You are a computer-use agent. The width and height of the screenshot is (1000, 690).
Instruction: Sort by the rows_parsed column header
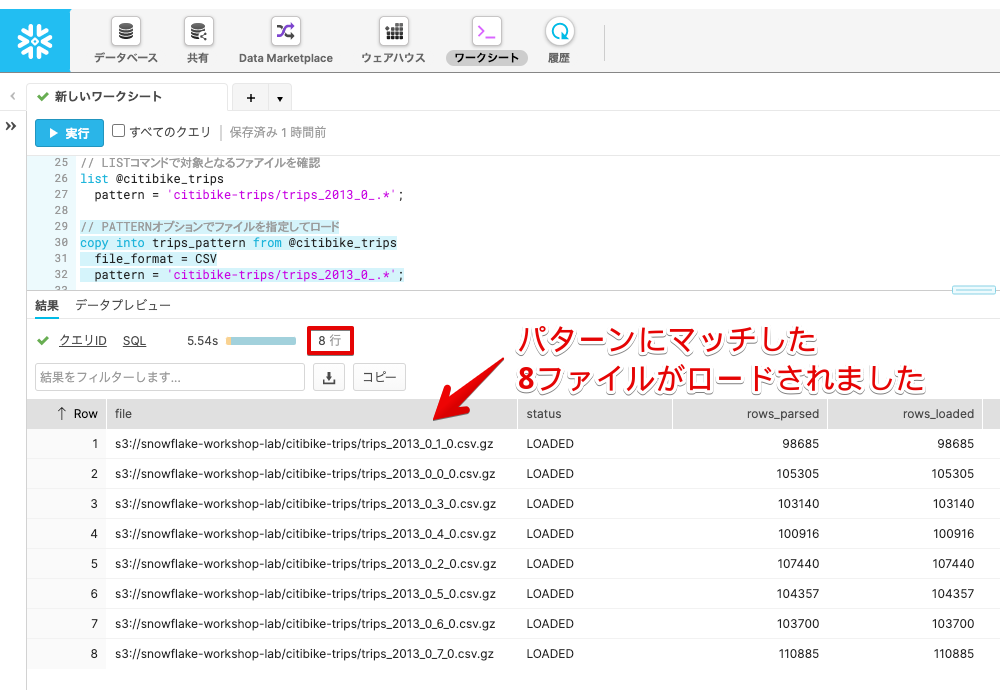(750, 414)
